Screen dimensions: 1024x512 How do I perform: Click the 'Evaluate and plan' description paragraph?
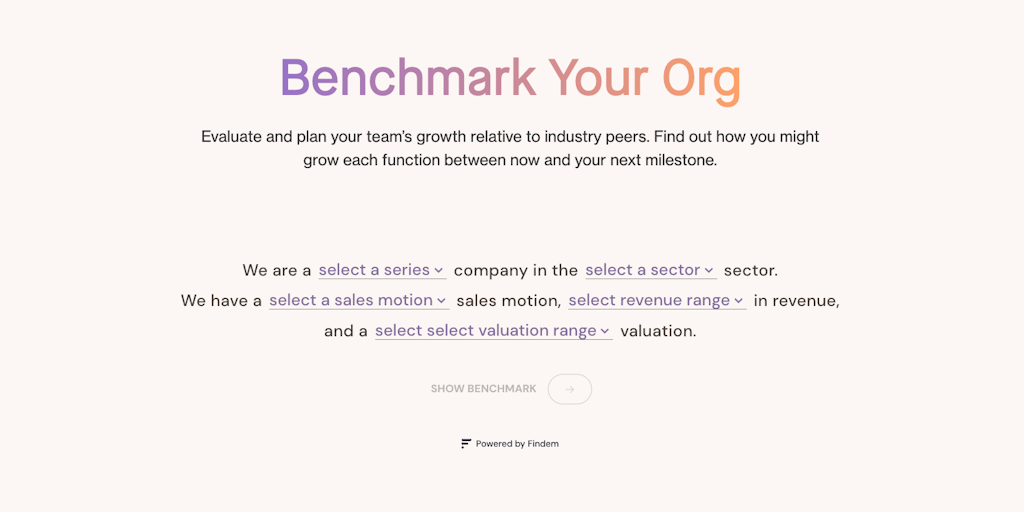click(510, 148)
